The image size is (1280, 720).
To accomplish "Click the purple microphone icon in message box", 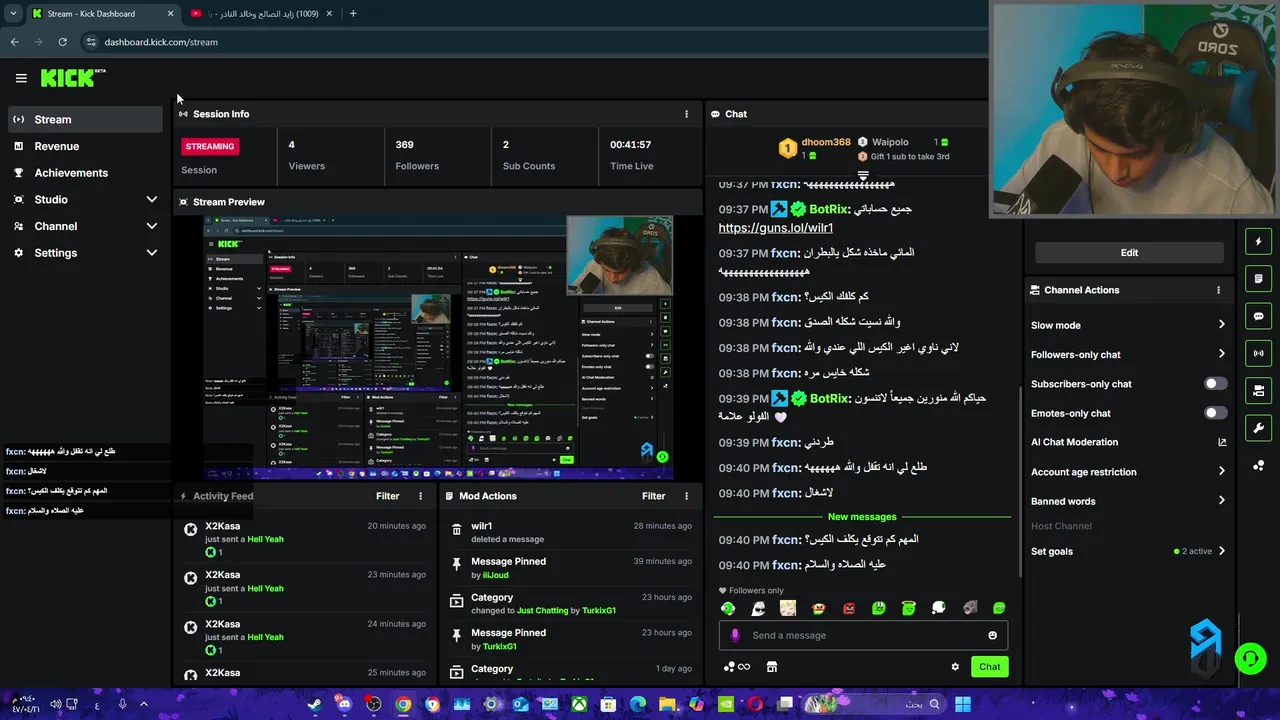I will pos(735,635).
